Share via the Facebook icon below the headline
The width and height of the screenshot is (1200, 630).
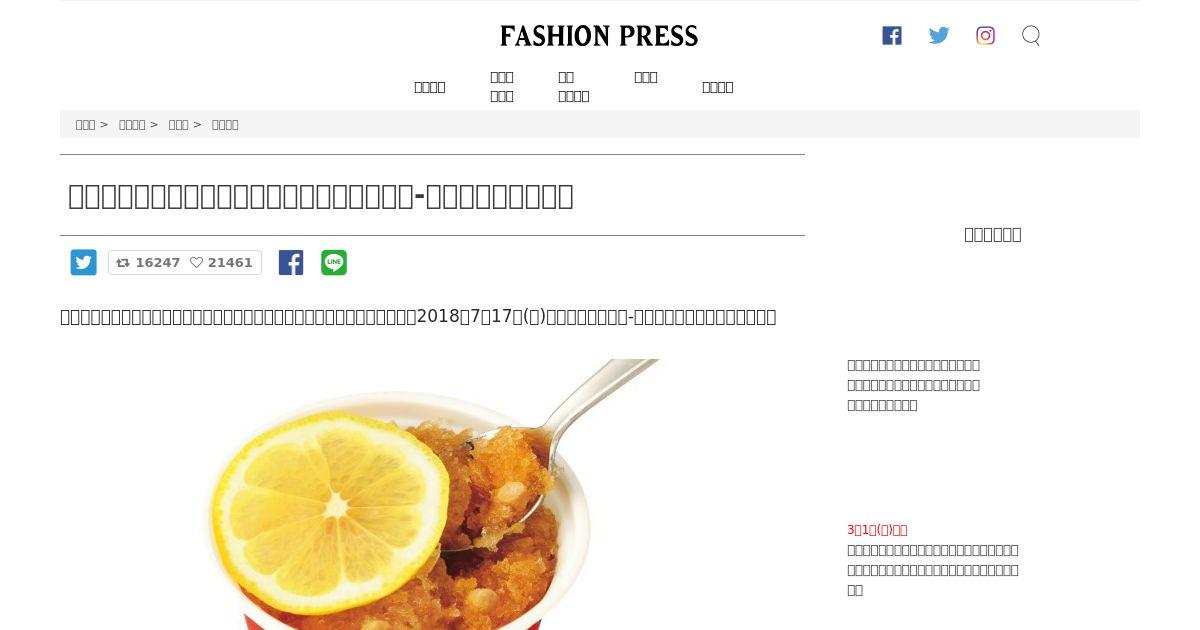coord(291,263)
